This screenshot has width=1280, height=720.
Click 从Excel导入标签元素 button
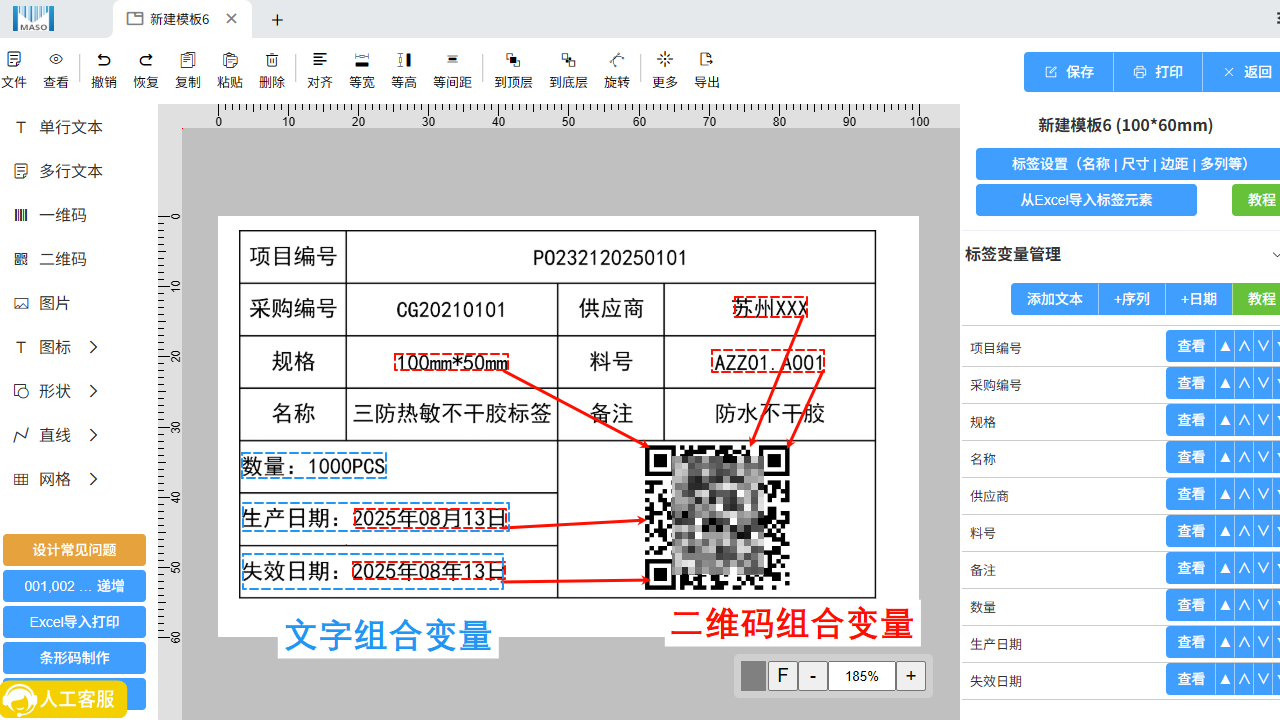[x=1086, y=200]
